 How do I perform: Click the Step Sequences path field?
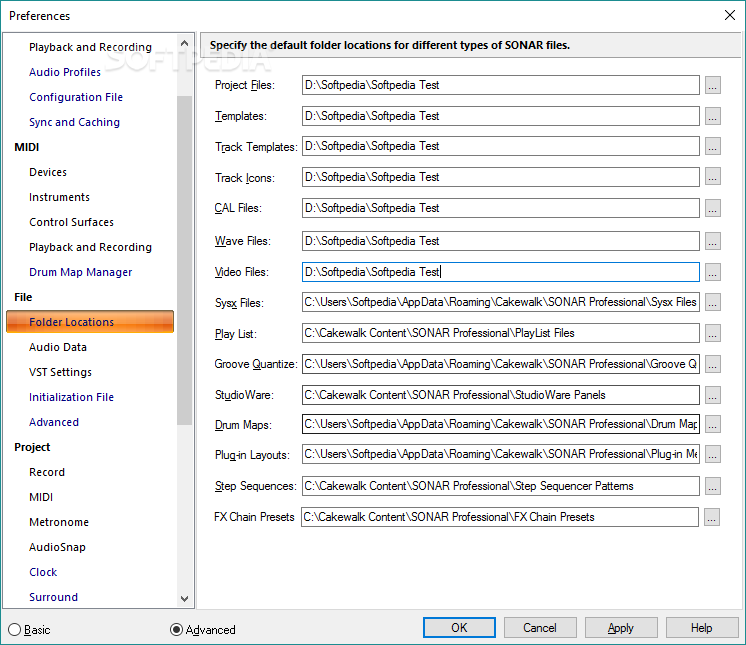(501, 486)
